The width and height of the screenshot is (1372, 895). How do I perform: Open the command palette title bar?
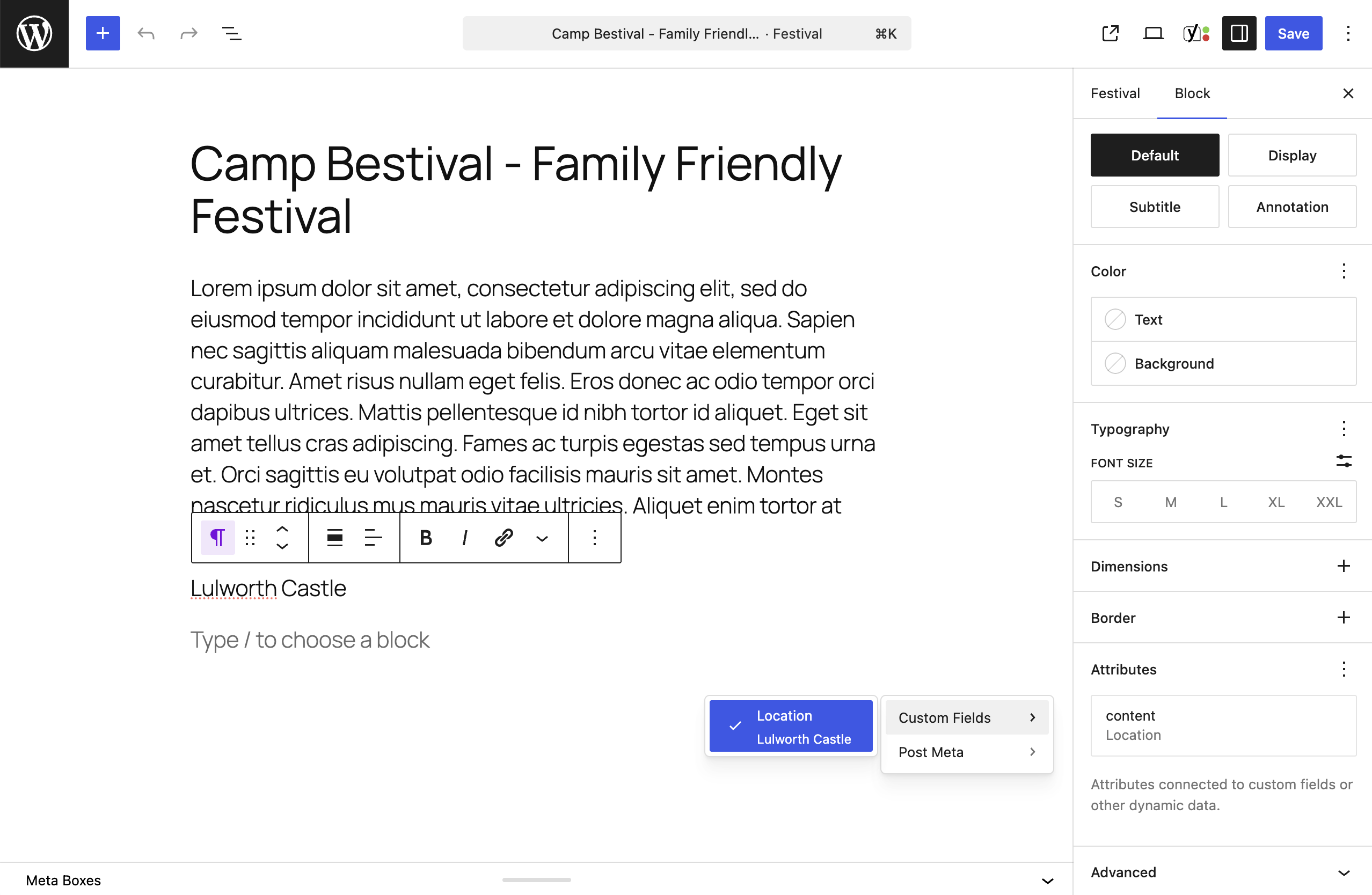tap(687, 33)
